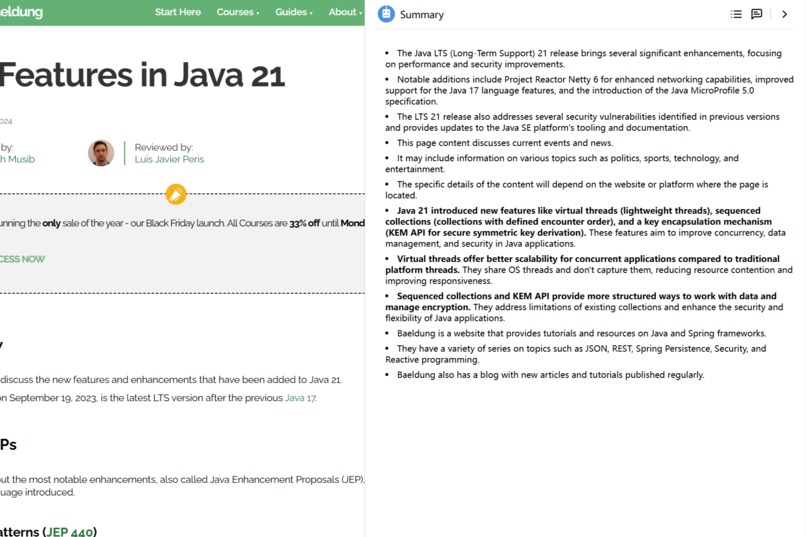Click the ACCESS NOW sale link

pos(22,259)
